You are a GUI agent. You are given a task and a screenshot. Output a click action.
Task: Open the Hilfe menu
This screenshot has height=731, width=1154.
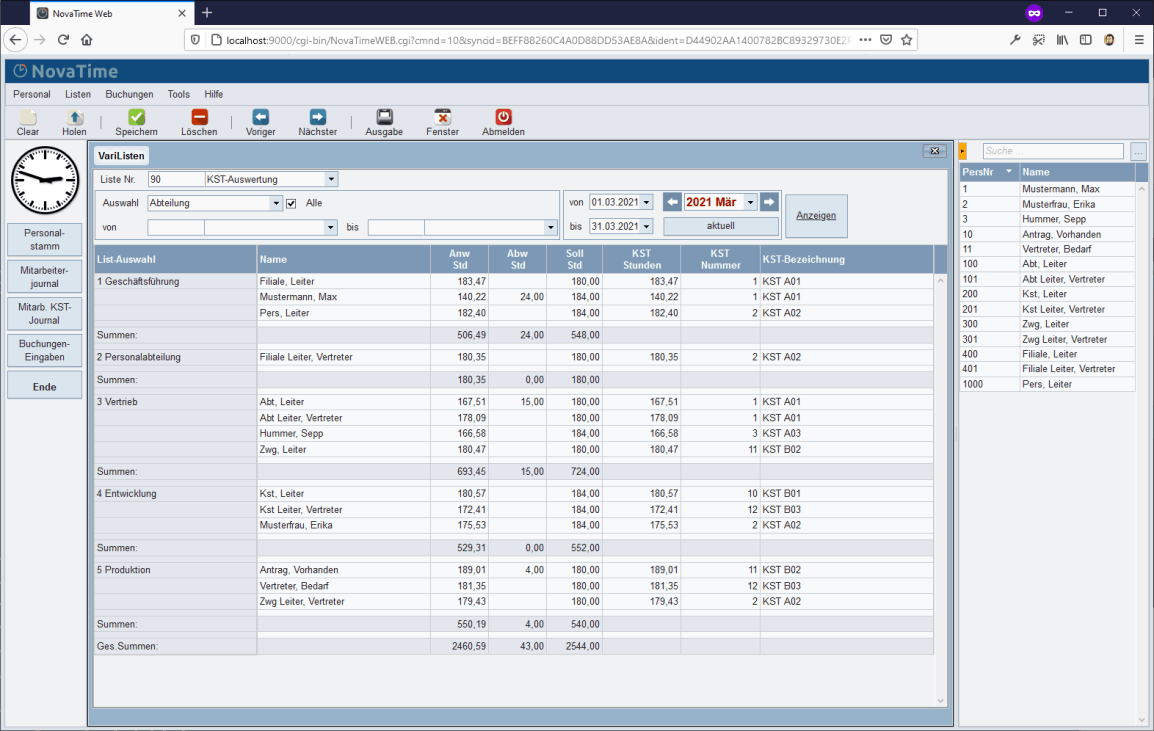pyautogui.click(x=213, y=94)
